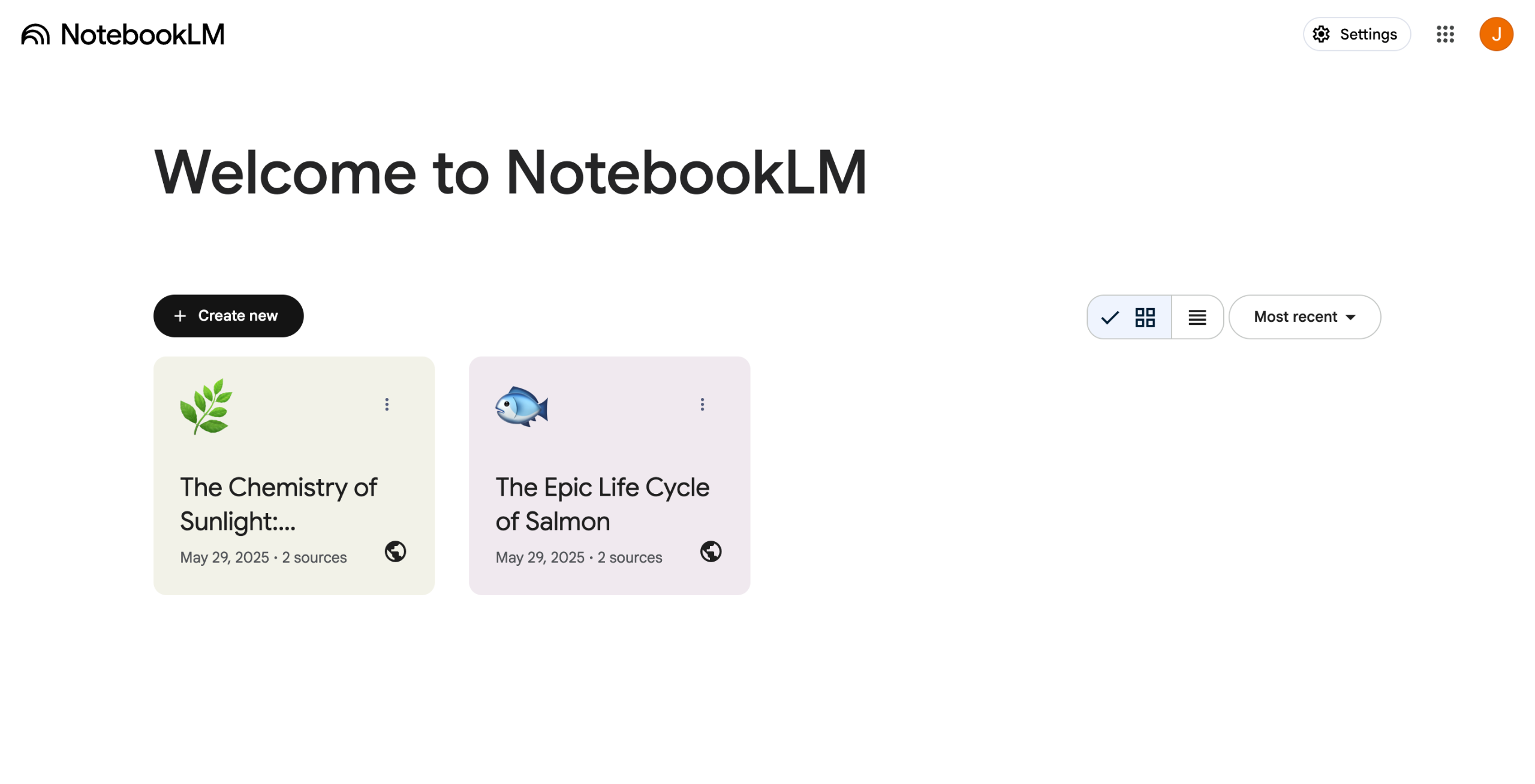Click the Most recent dropdown arrow

pos(1350,318)
